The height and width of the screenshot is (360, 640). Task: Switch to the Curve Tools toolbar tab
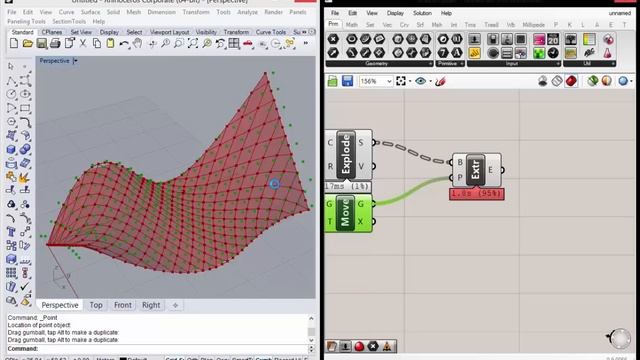click(271, 32)
